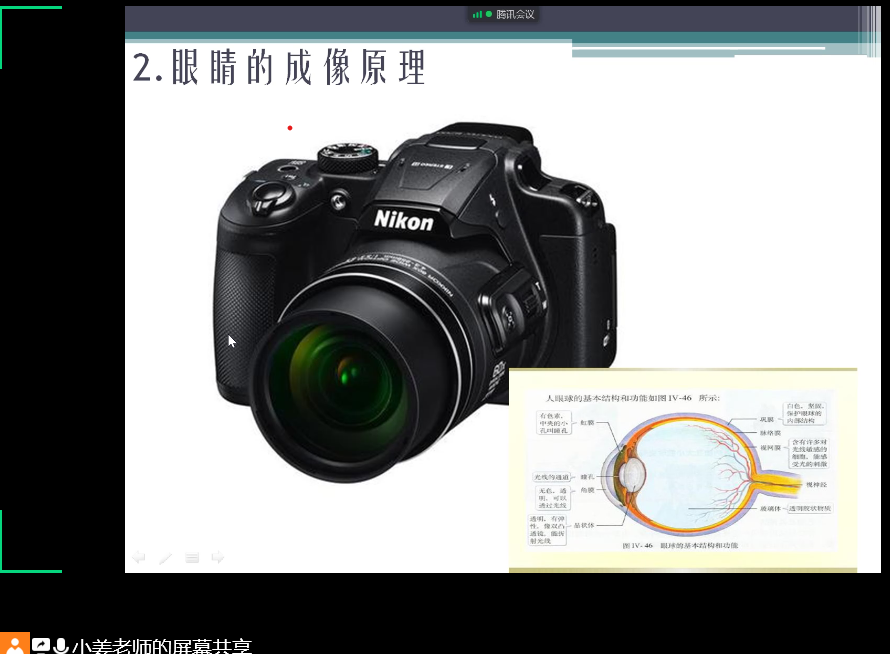Click the orange user avatar icon
Image resolution: width=890 pixels, height=654 pixels.
click(15, 644)
